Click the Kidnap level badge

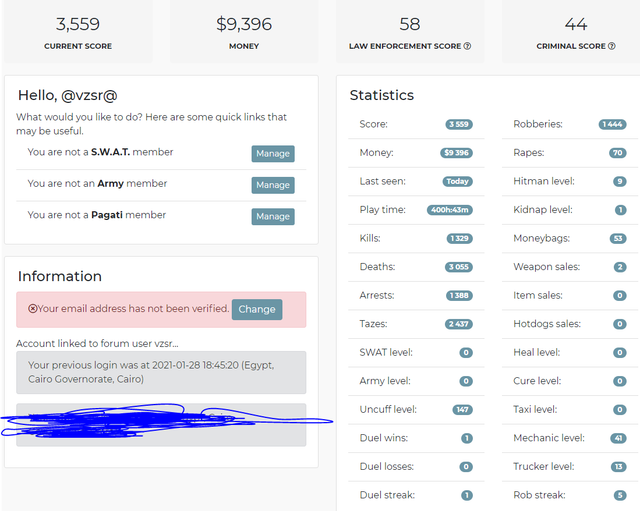620,210
